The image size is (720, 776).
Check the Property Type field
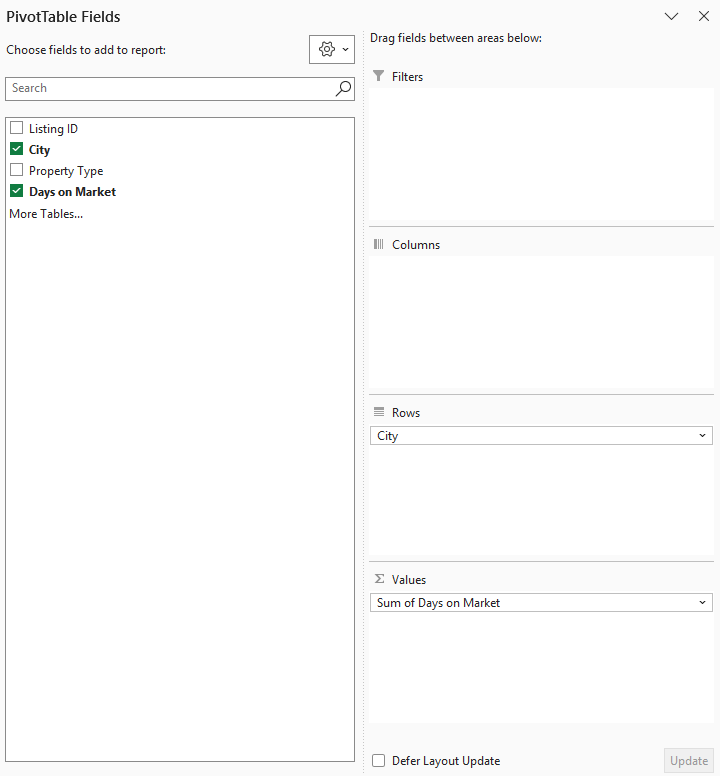[16, 170]
